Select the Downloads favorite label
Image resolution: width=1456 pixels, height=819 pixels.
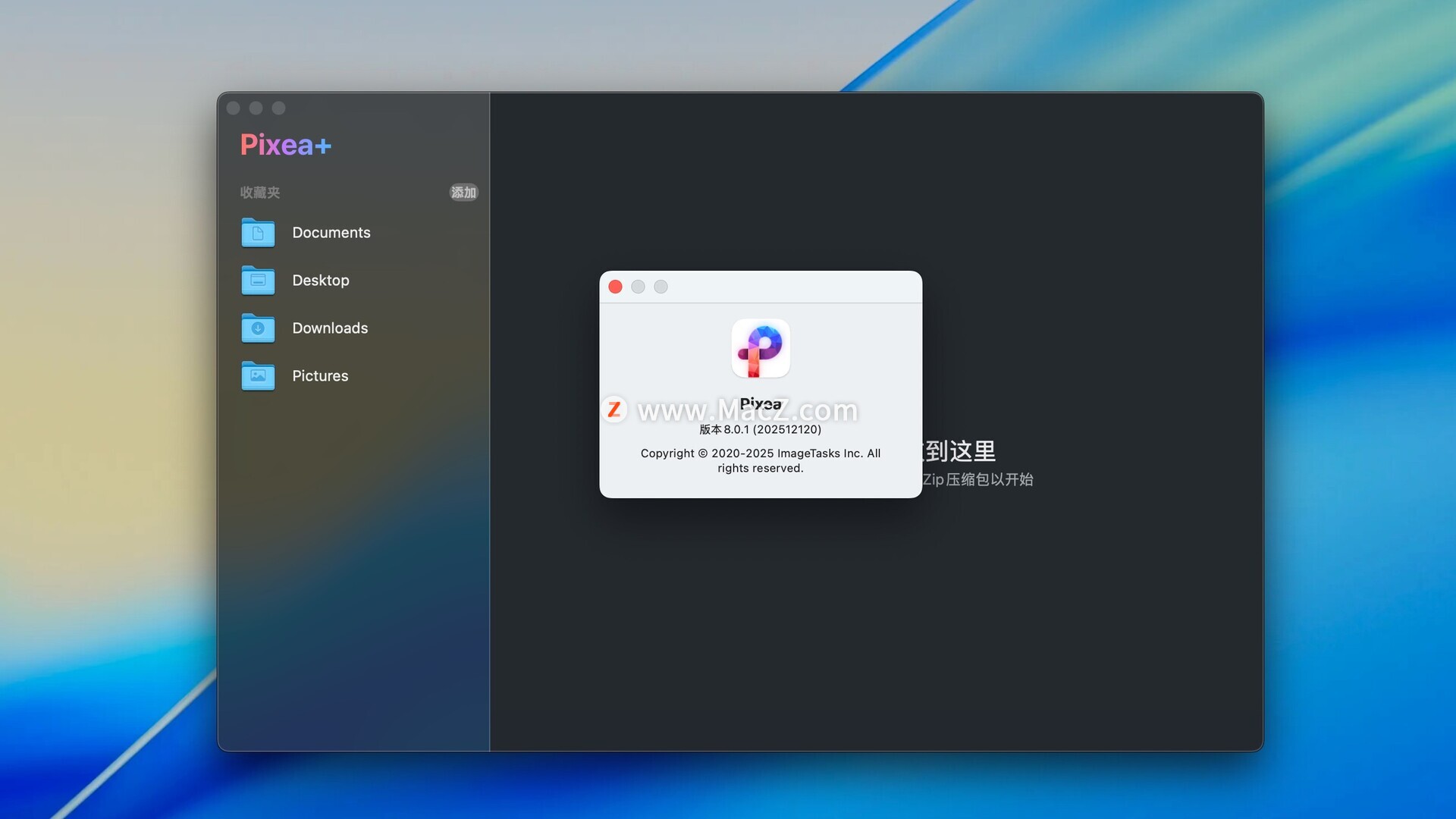pyautogui.click(x=330, y=328)
